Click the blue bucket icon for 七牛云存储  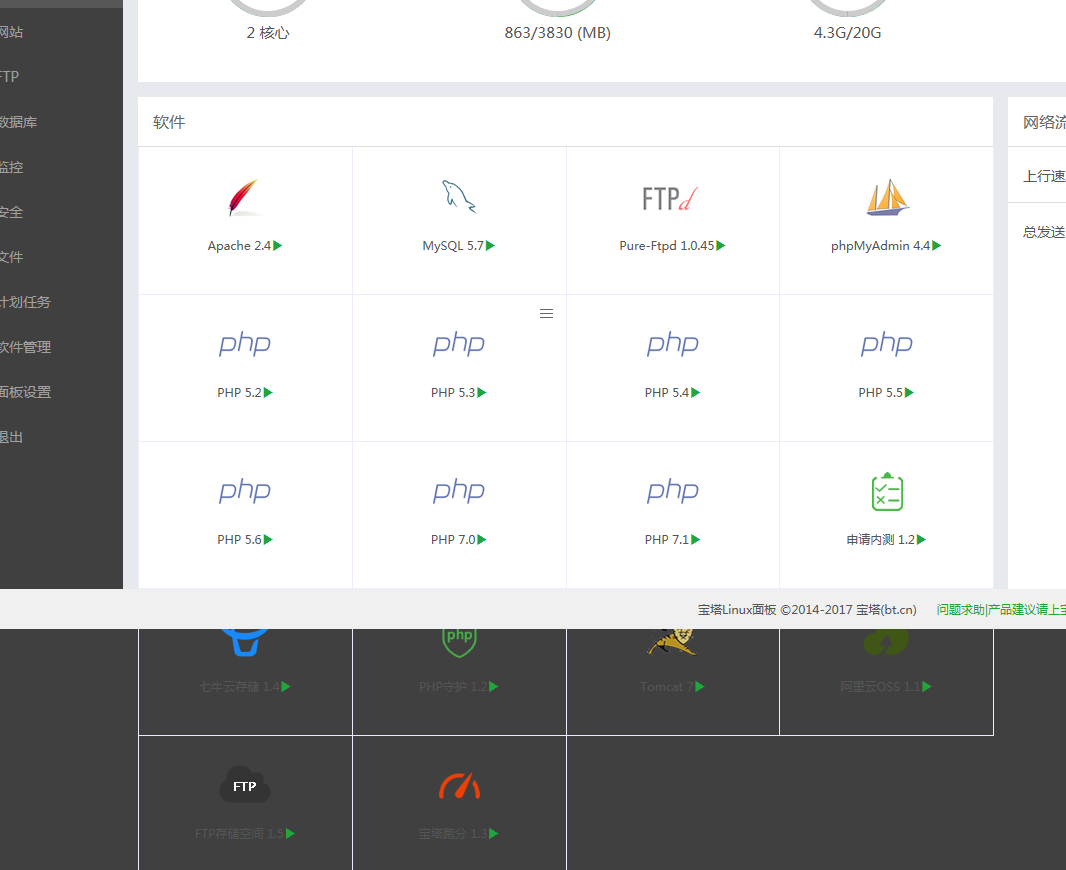click(245, 642)
